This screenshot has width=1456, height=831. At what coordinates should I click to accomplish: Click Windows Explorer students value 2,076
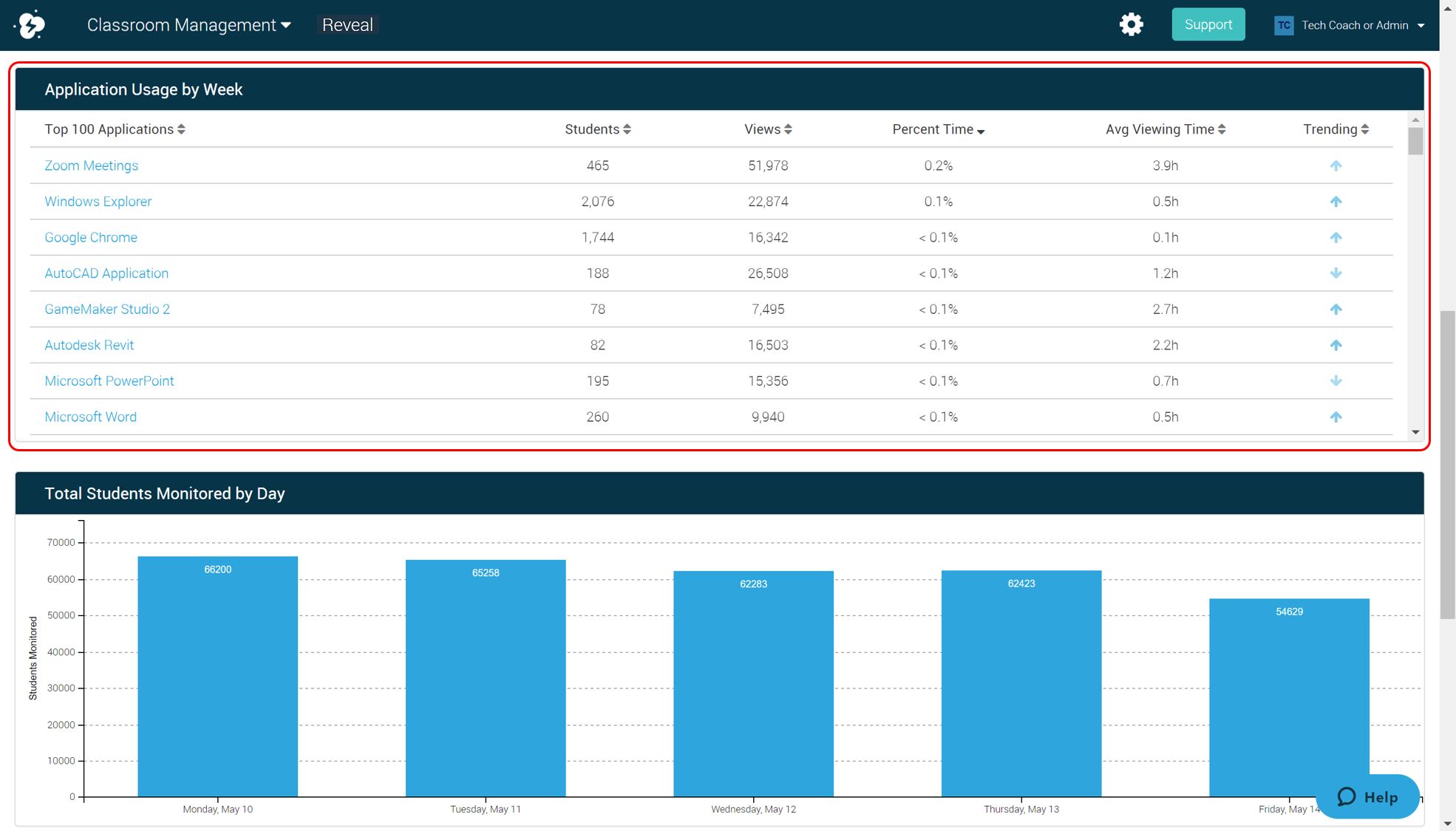pyautogui.click(x=598, y=202)
